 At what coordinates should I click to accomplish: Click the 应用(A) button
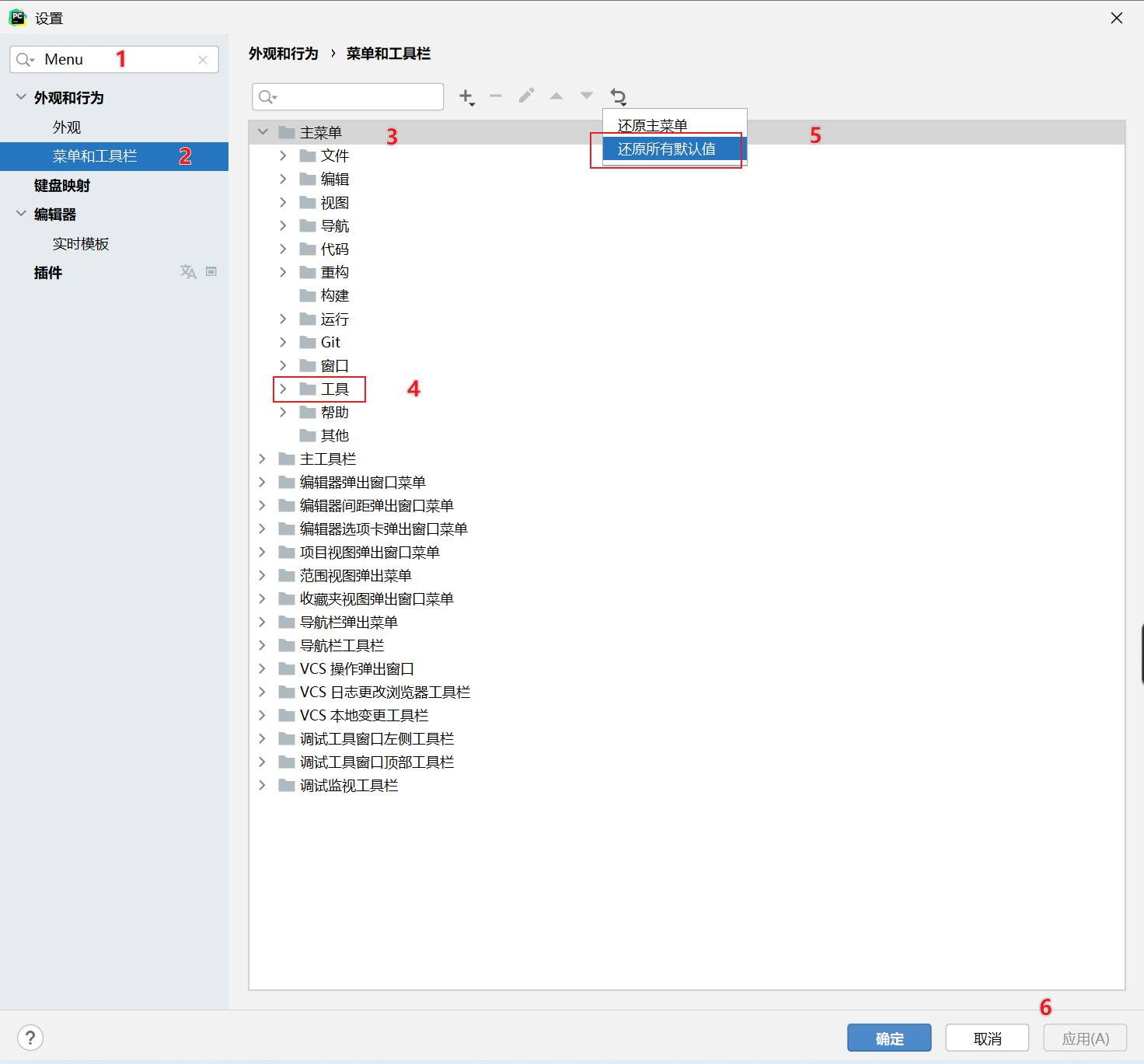pos(1085,1038)
